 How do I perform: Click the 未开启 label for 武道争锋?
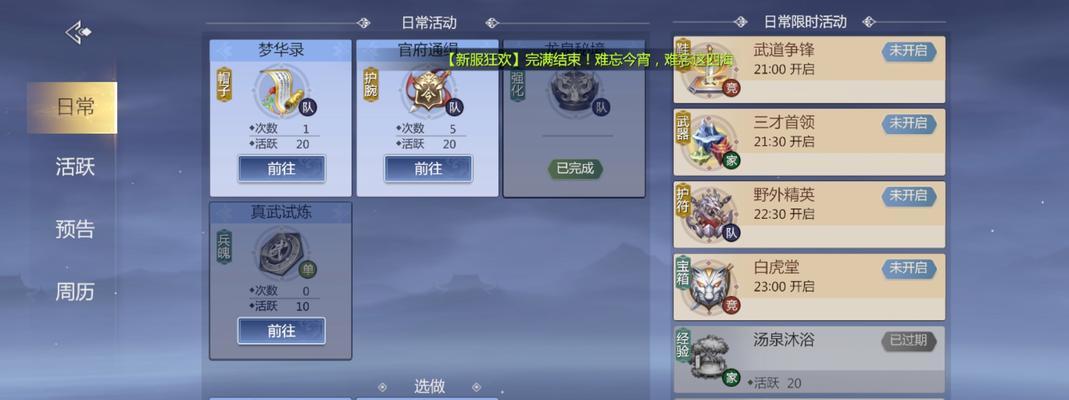point(909,51)
